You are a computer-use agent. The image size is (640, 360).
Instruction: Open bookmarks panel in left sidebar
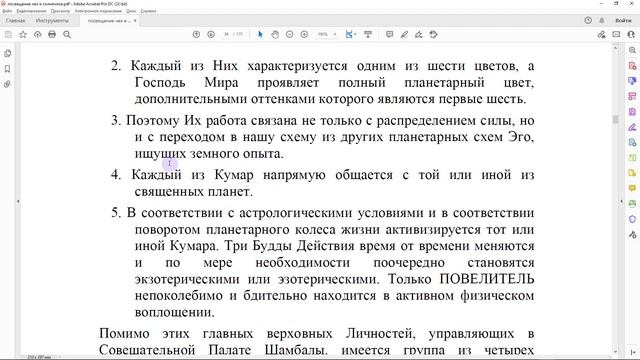point(7,69)
